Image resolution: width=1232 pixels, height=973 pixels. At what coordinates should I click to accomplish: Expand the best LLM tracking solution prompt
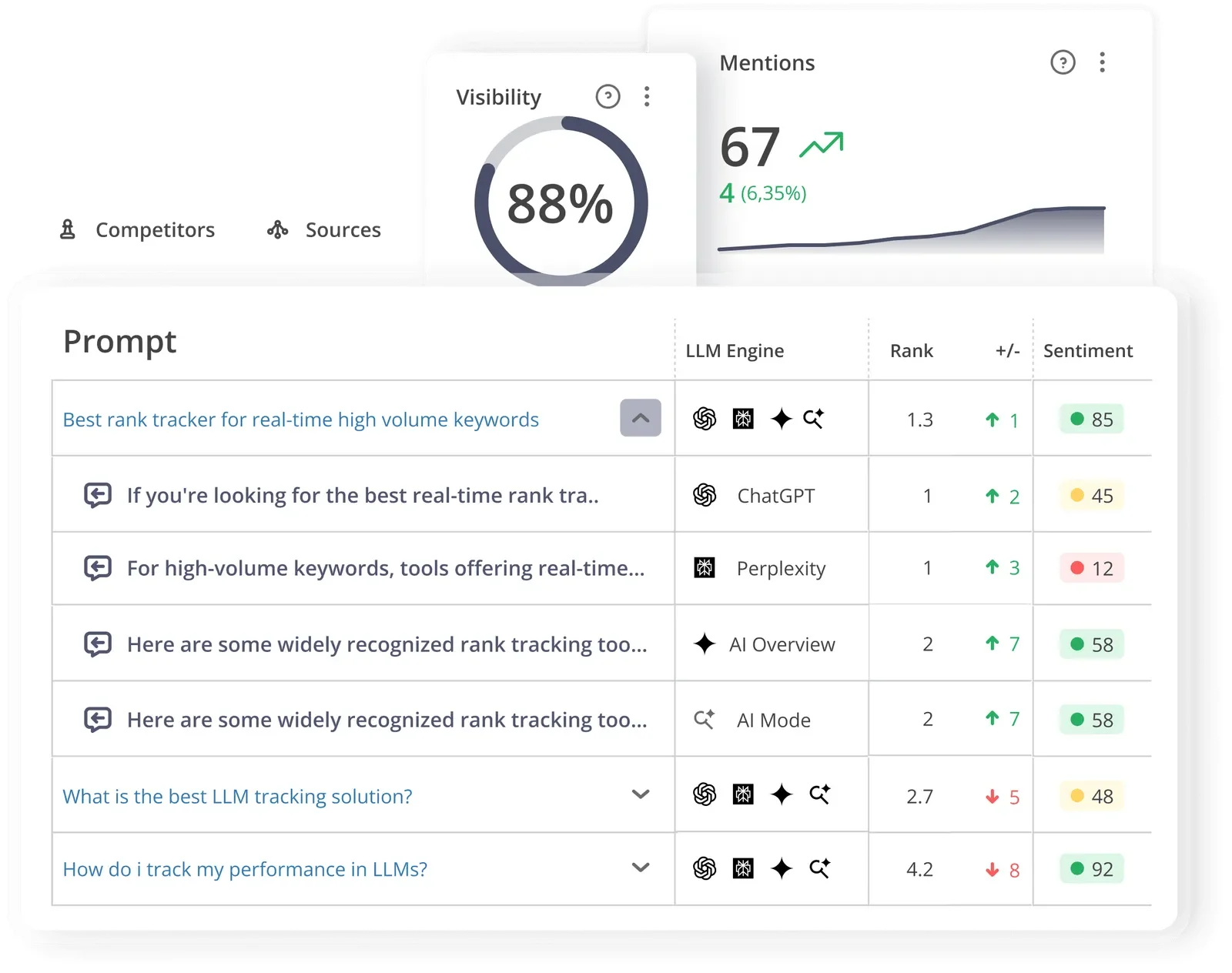641,794
